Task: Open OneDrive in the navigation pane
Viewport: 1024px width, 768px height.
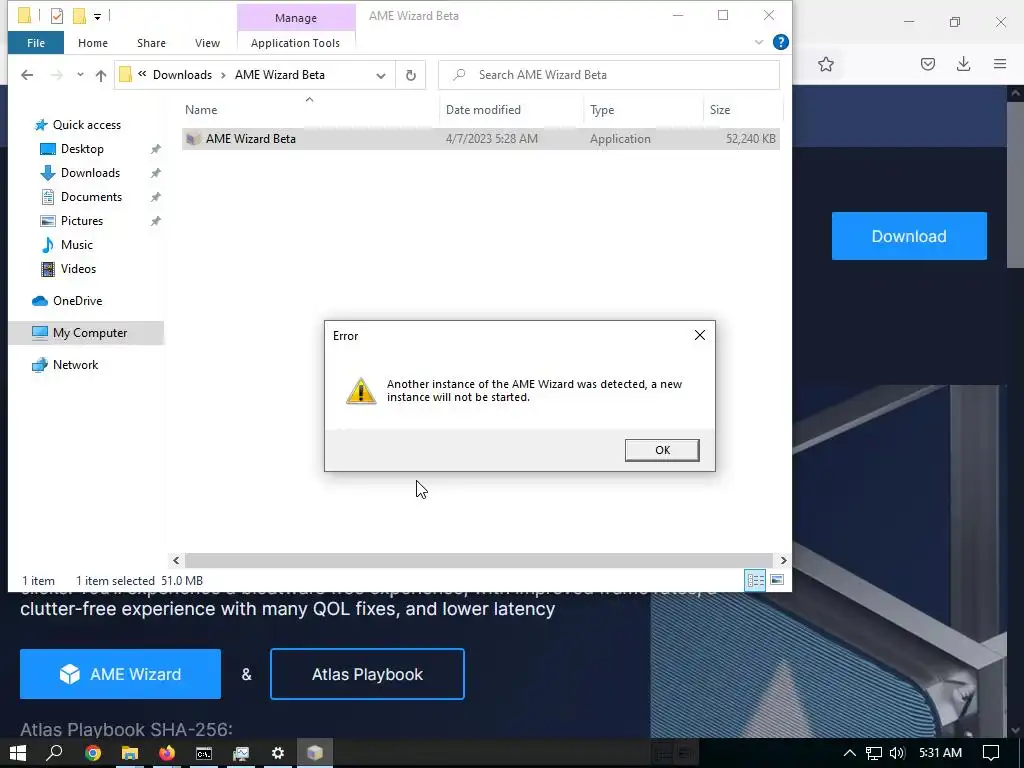Action: 78,301
